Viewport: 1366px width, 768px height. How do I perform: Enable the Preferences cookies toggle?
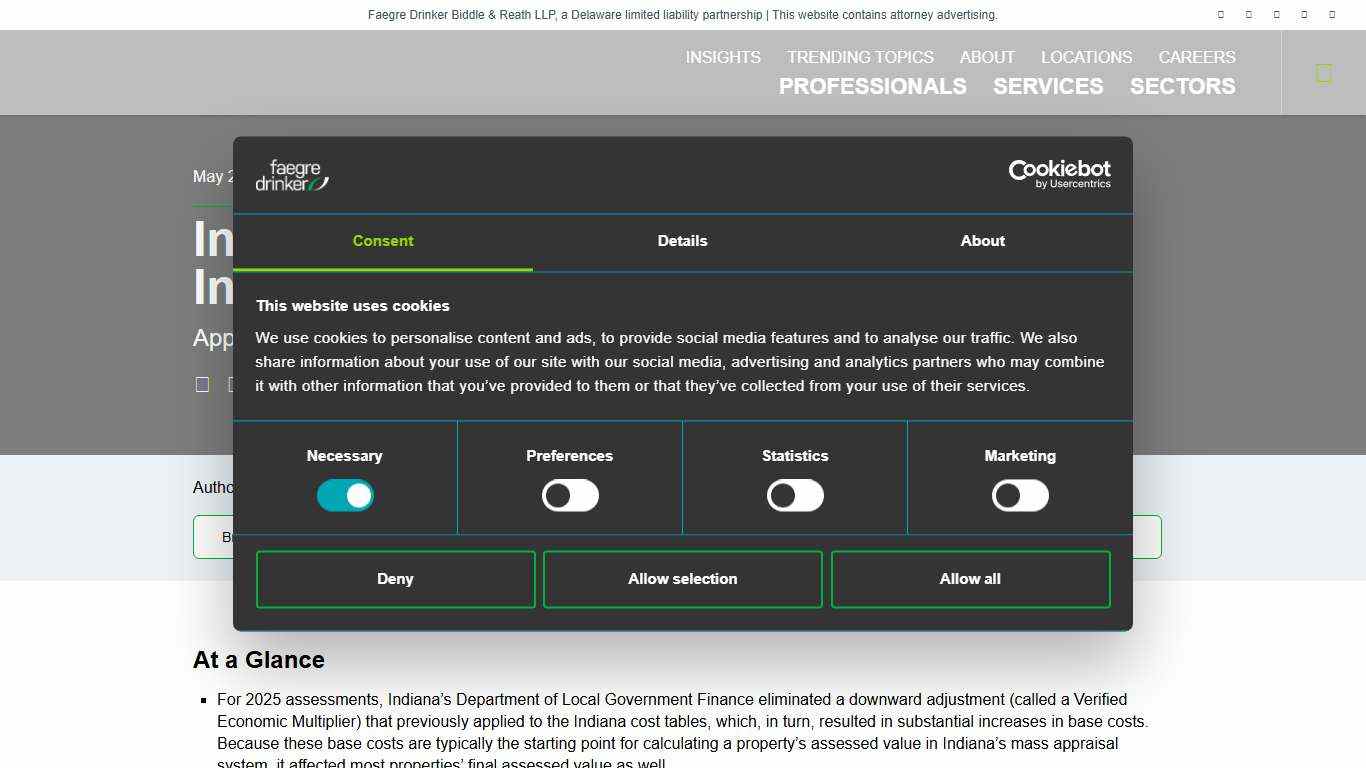(x=570, y=496)
